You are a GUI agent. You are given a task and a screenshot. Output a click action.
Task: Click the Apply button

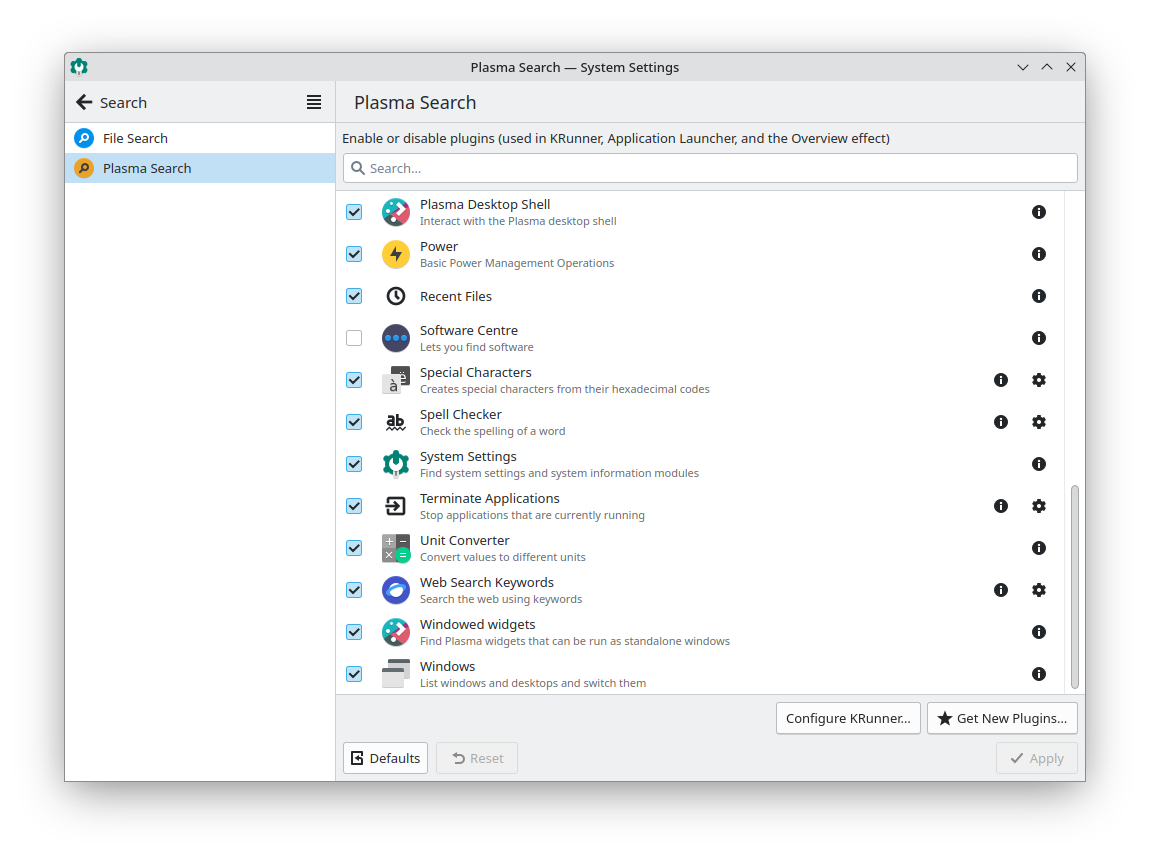point(1036,758)
